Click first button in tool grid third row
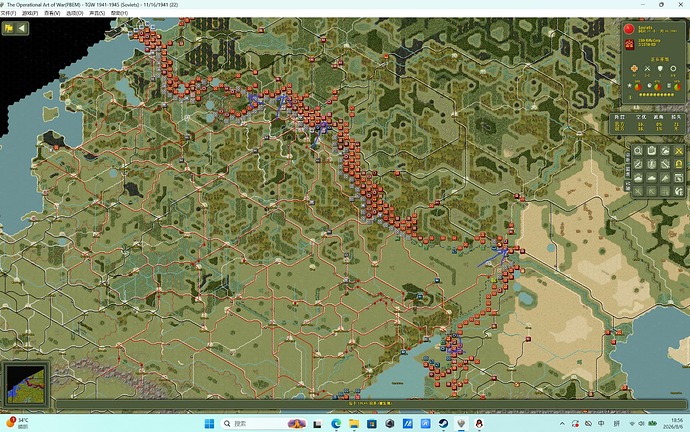 (x=638, y=178)
